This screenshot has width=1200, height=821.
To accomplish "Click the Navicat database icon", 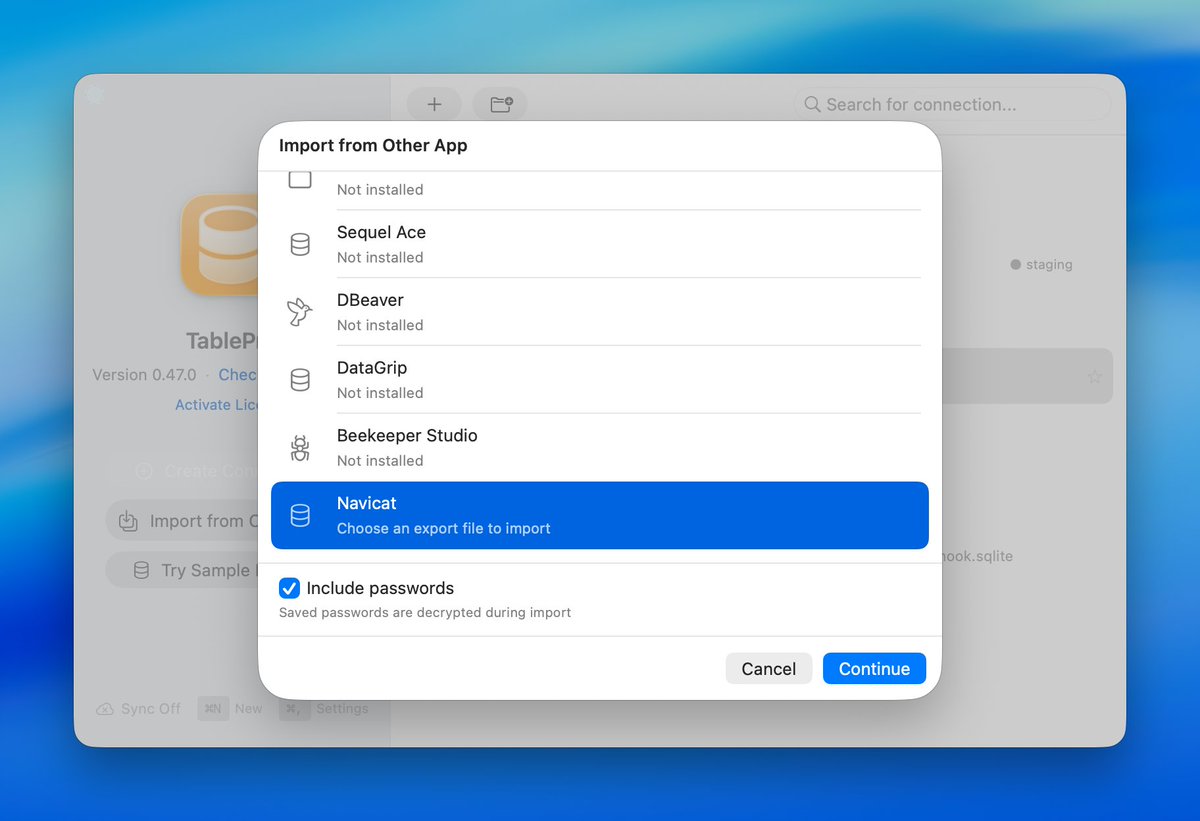I will click(300, 515).
